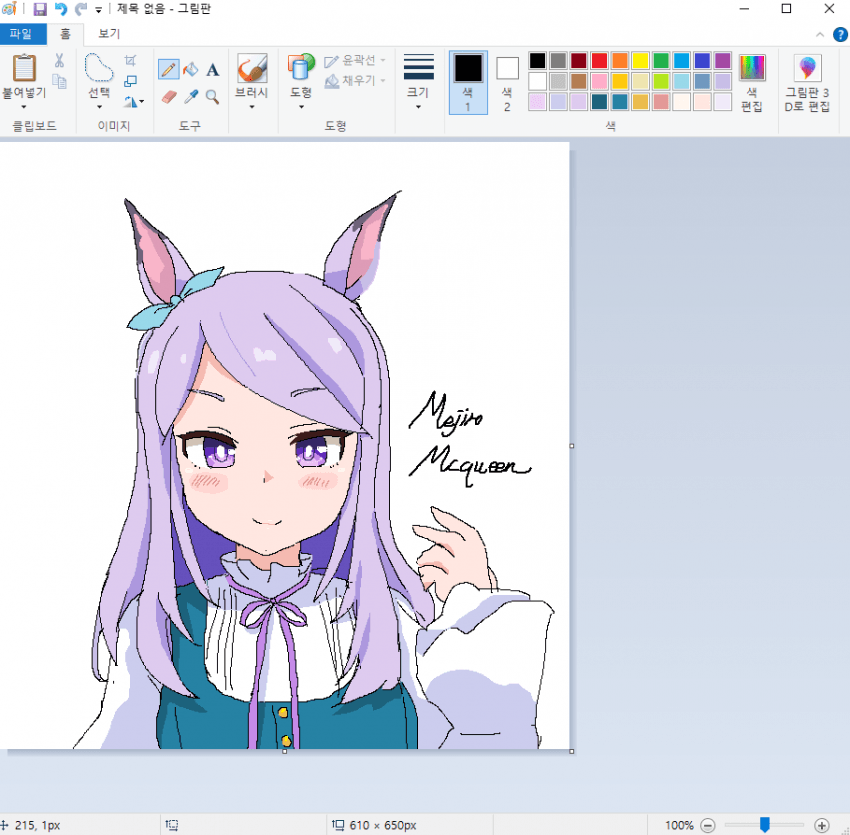Viewport: 850px width, 835px height.
Task: Click the zoom out minus button
Action: point(707,825)
